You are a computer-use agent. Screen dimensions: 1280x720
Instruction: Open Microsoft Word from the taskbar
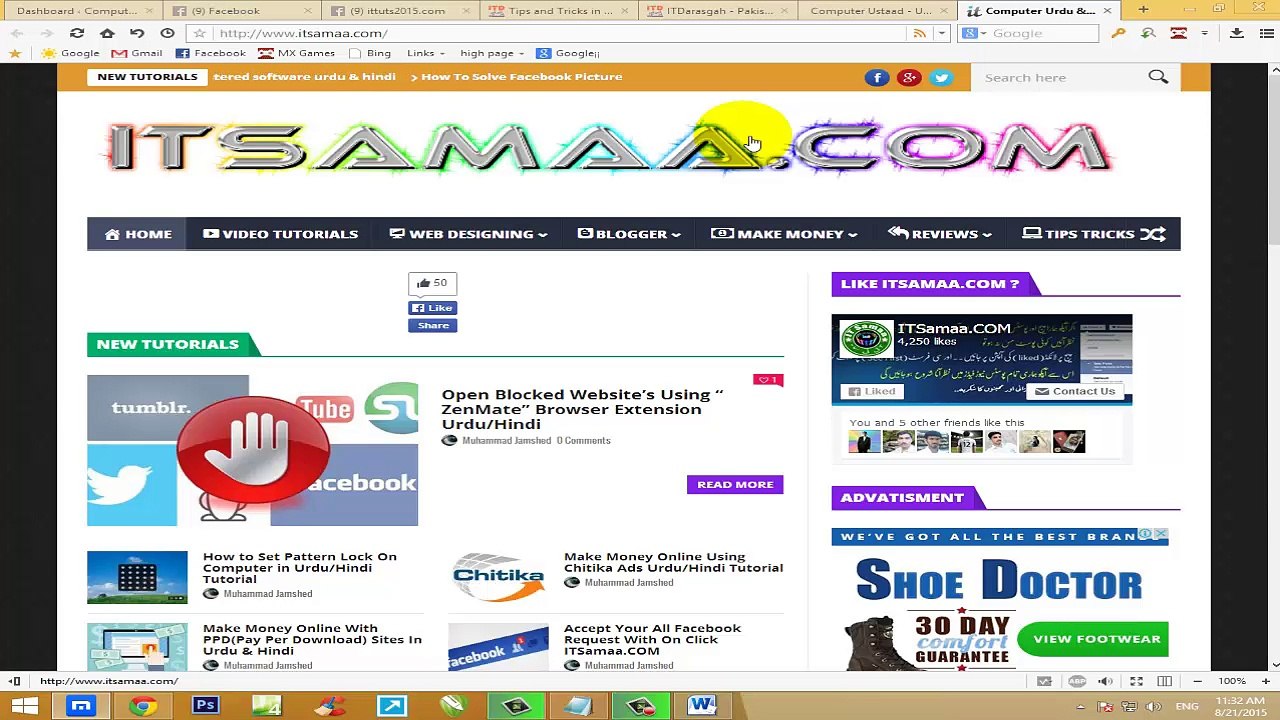click(x=702, y=706)
